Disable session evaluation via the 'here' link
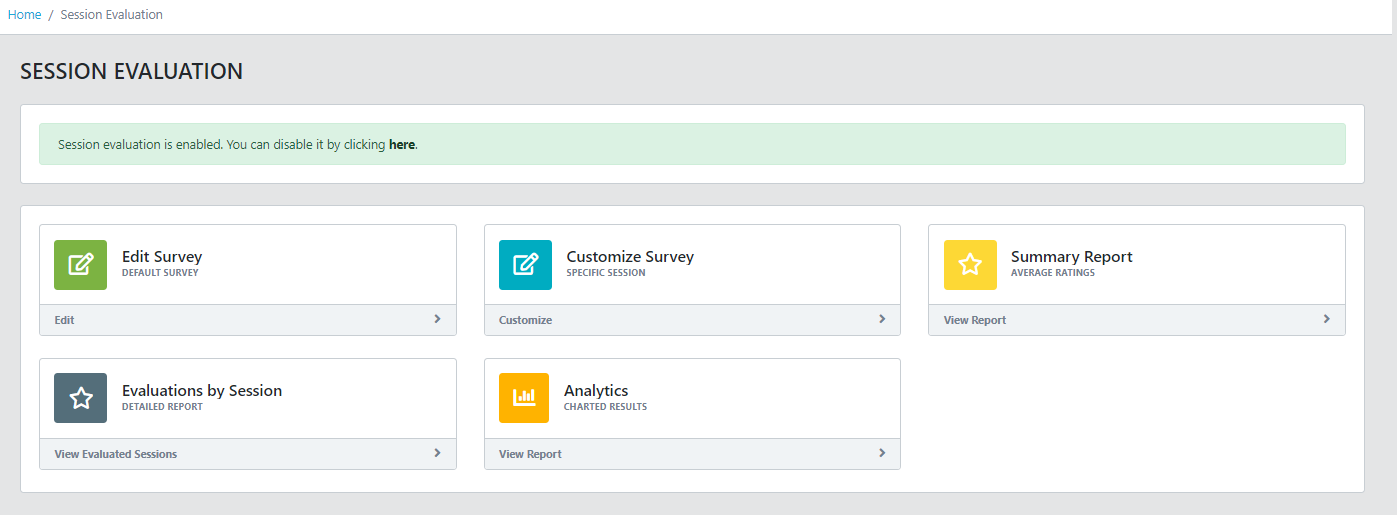Viewport: 1397px width, 515px height. pyautogui.click(x=401, y=145)
